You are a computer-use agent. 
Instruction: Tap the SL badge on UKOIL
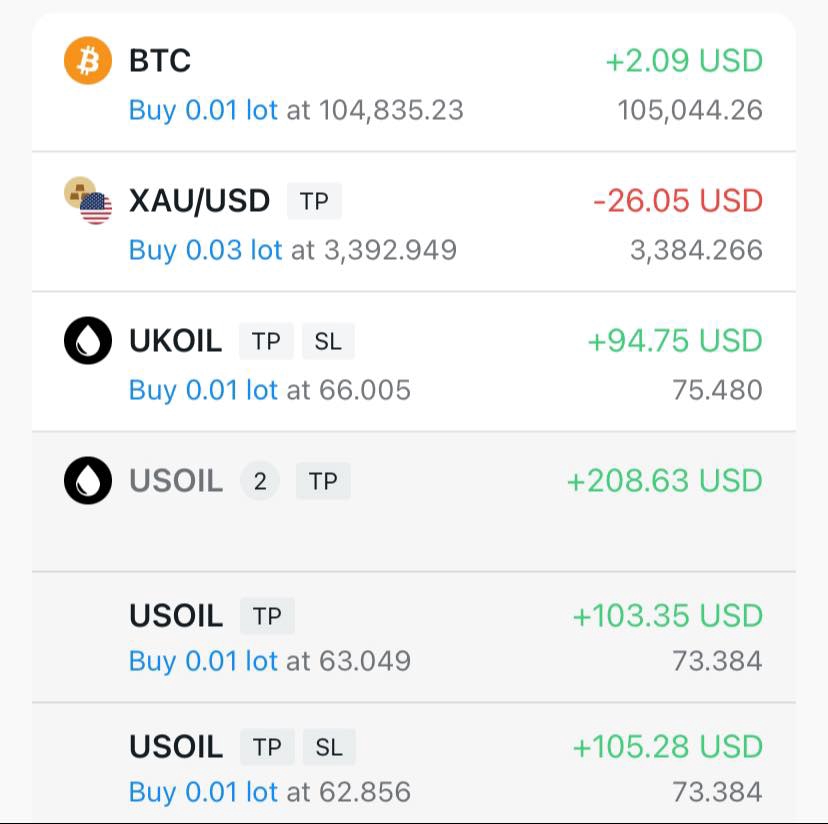(x=328, y=341)
